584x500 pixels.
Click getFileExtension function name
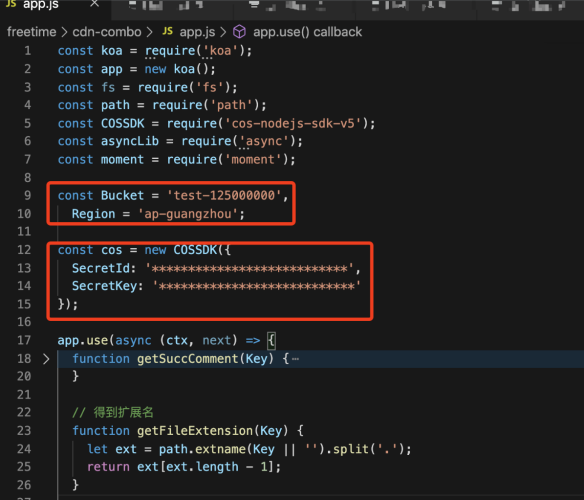tap(195, 431)
